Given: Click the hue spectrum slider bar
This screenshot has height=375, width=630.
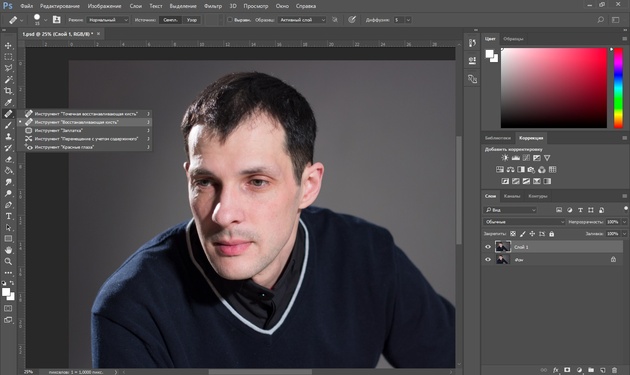Looking at the screenshot, I should pos(618,88).
